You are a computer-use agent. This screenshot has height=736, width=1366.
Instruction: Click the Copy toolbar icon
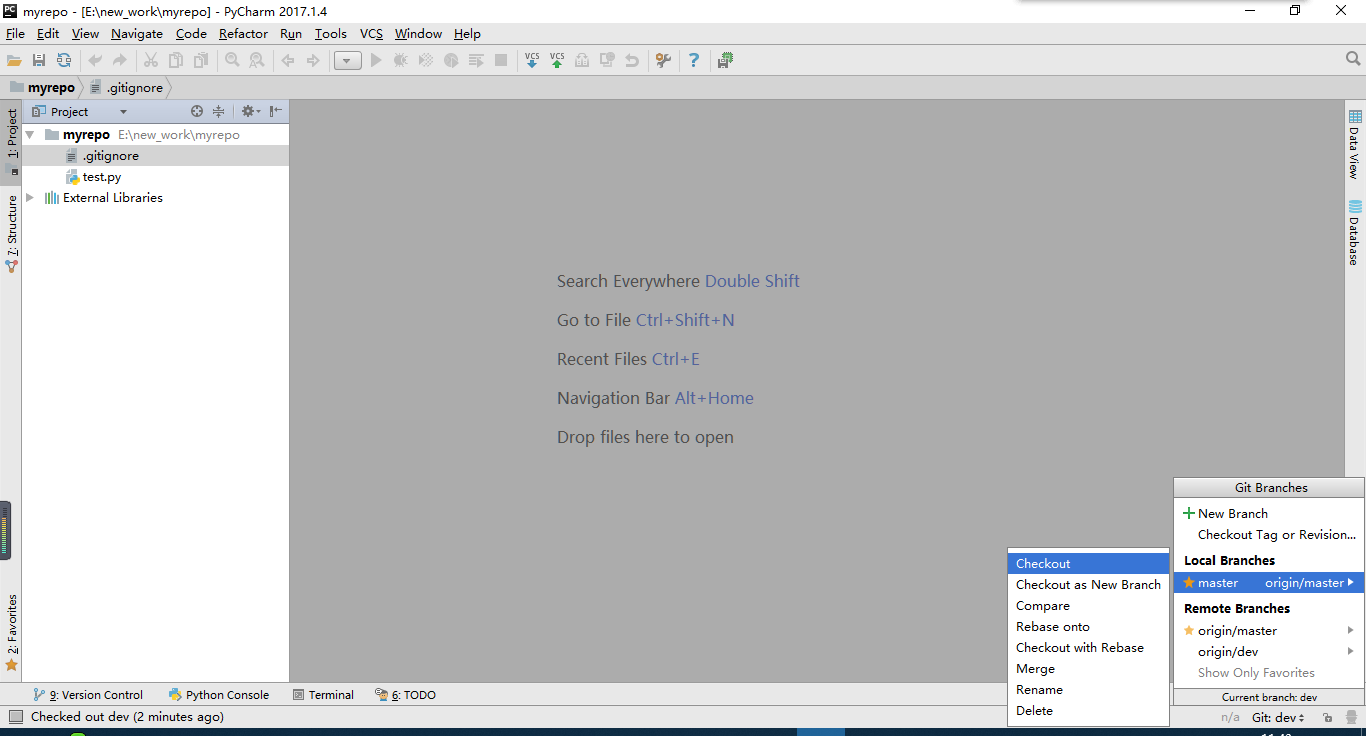pyautogui.click(x=176, y=61)
